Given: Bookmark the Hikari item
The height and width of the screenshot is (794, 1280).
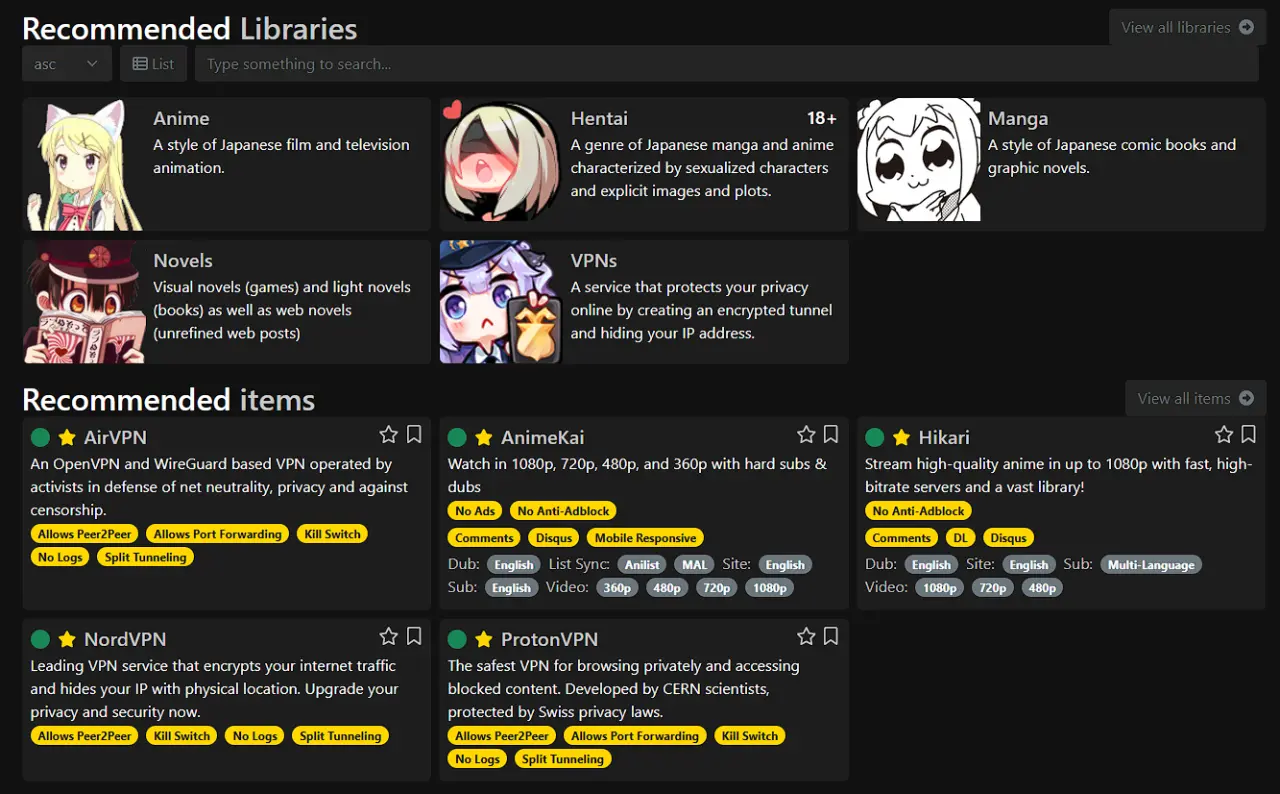Looking at the screenshot, I should pos(1249,435).
